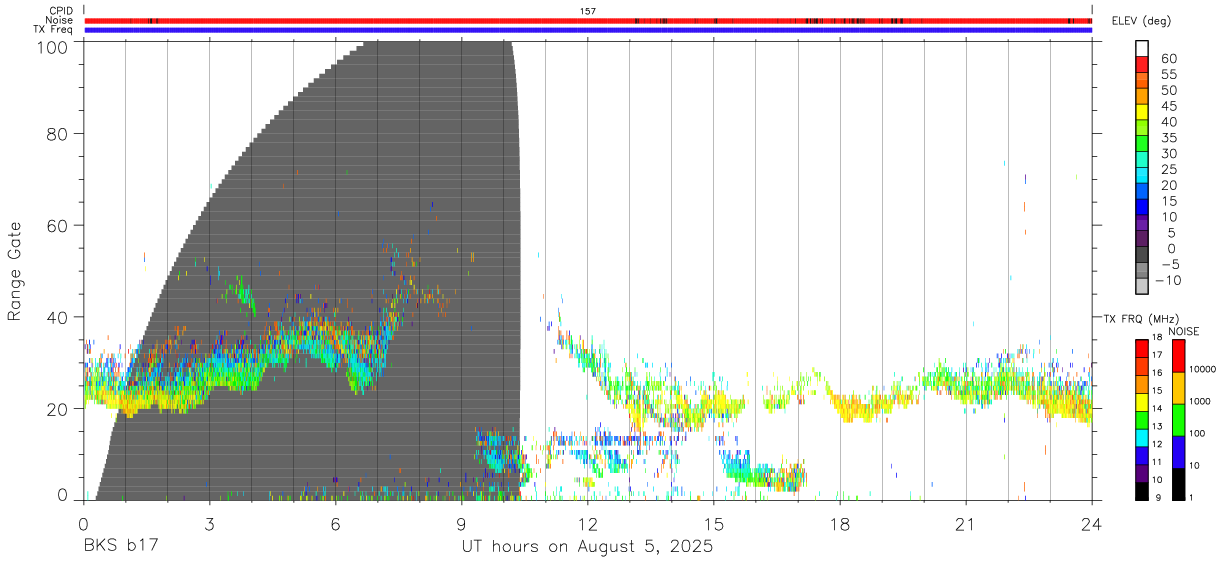Click the '9' tick on UT hours axis
Image resolution: width=1228 pixels, height=567 pixels.
(x=461, y=524)
